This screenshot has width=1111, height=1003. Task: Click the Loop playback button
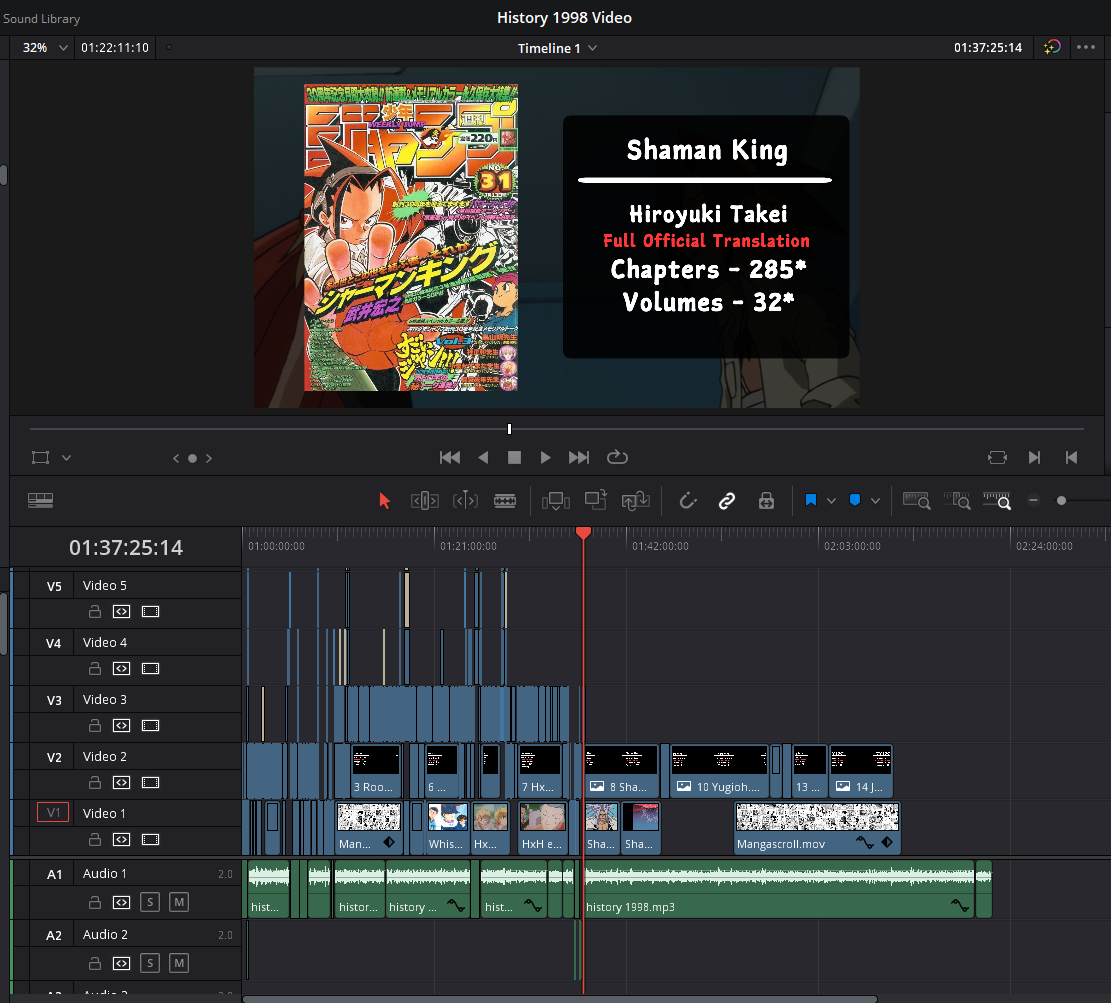617,457
